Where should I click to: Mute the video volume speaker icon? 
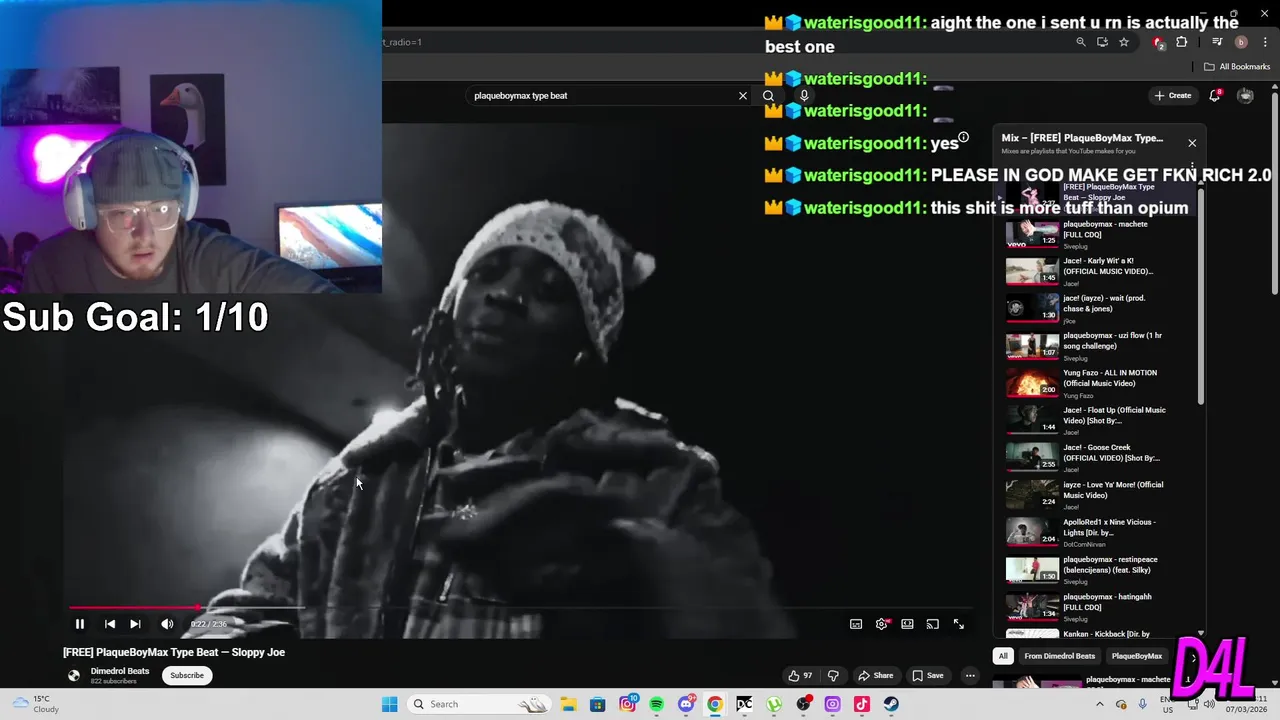[x=167, y=624]
